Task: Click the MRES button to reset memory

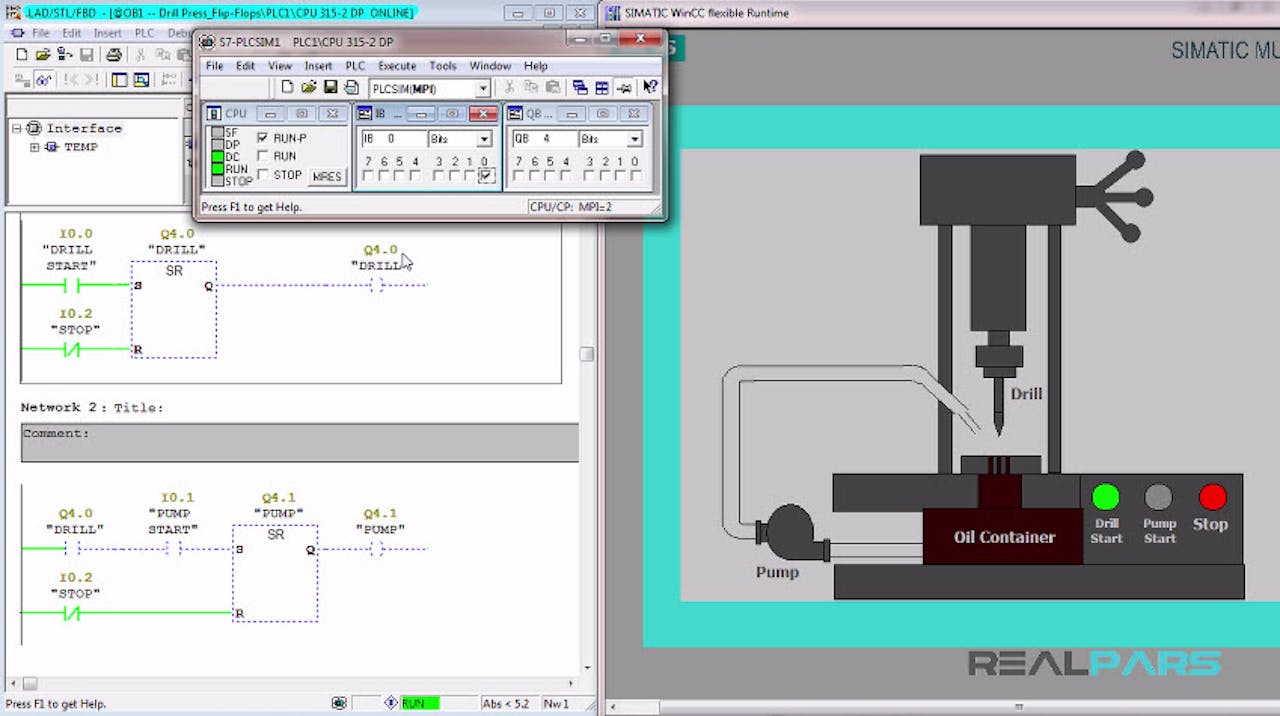Action: (x=328, y=175)
